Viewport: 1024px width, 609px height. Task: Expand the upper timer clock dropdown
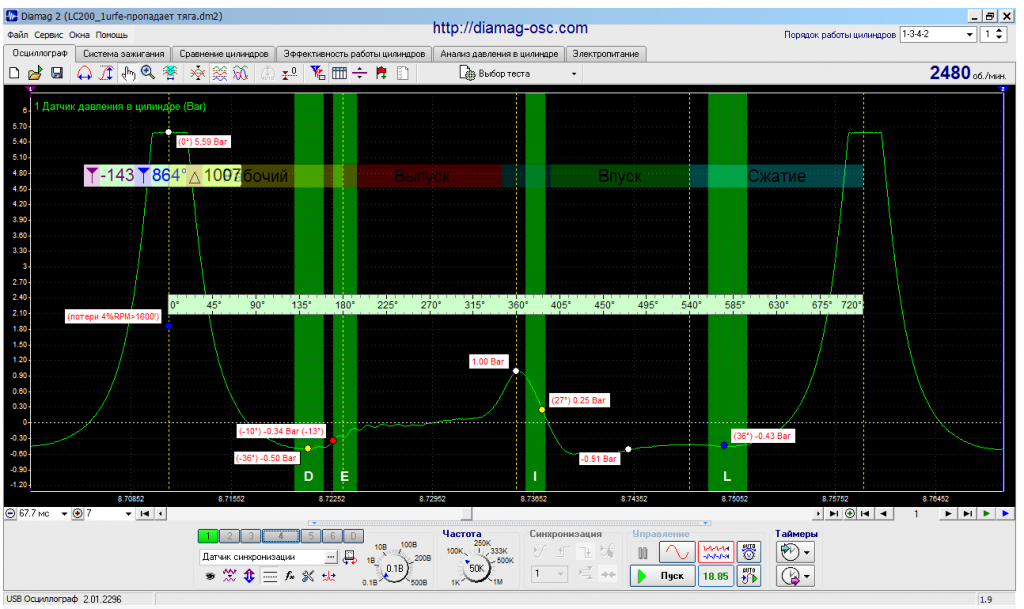point(807,553)
